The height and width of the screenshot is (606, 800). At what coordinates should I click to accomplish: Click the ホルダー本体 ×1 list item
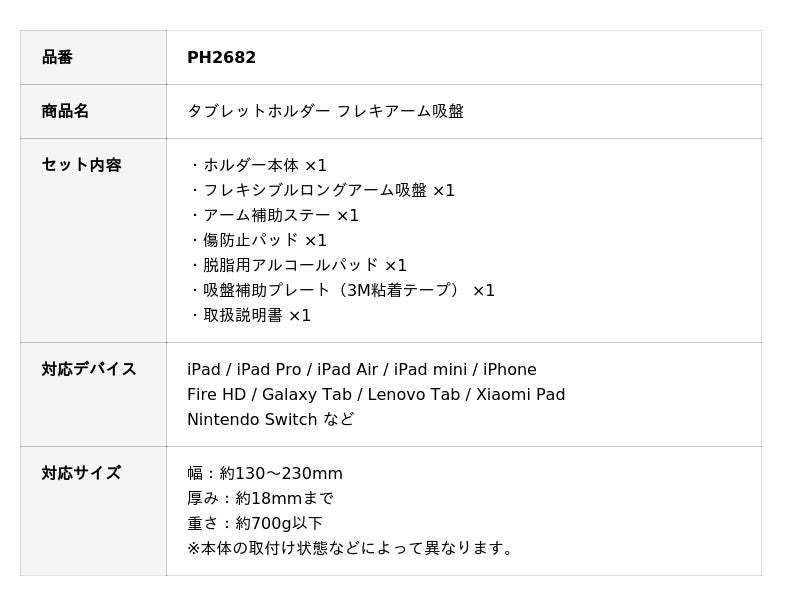coord(259,166)
